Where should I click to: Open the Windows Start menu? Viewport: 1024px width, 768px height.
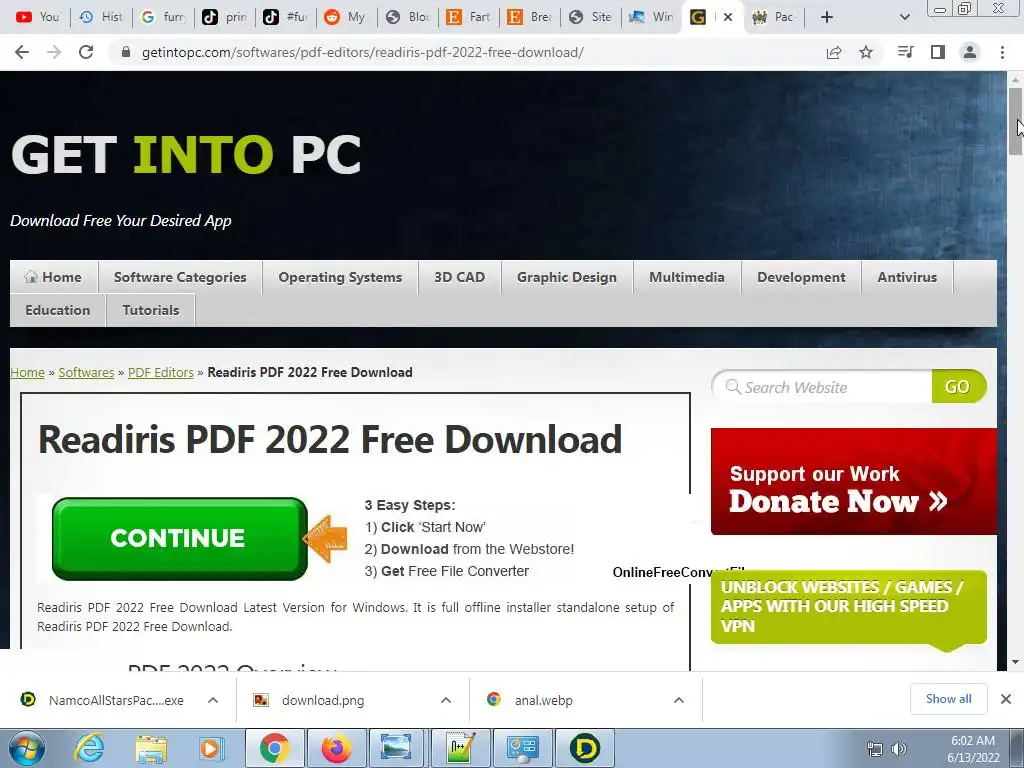click(x=26, y=748)
